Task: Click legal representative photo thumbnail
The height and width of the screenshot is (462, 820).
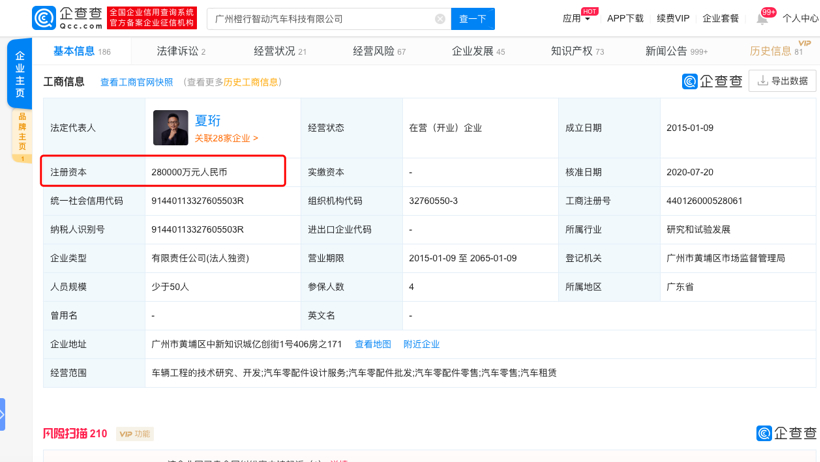Action: (x=170, y=128)
